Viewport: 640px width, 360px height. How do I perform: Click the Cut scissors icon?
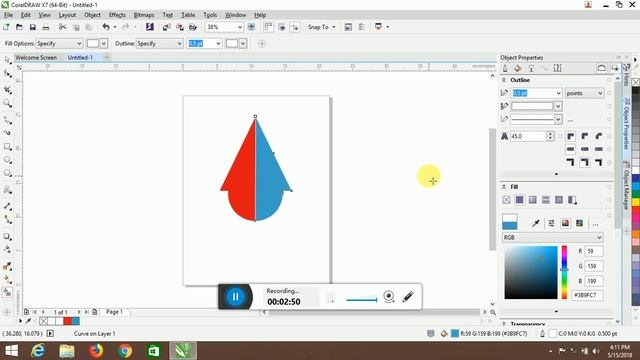[x=62, y=27]
